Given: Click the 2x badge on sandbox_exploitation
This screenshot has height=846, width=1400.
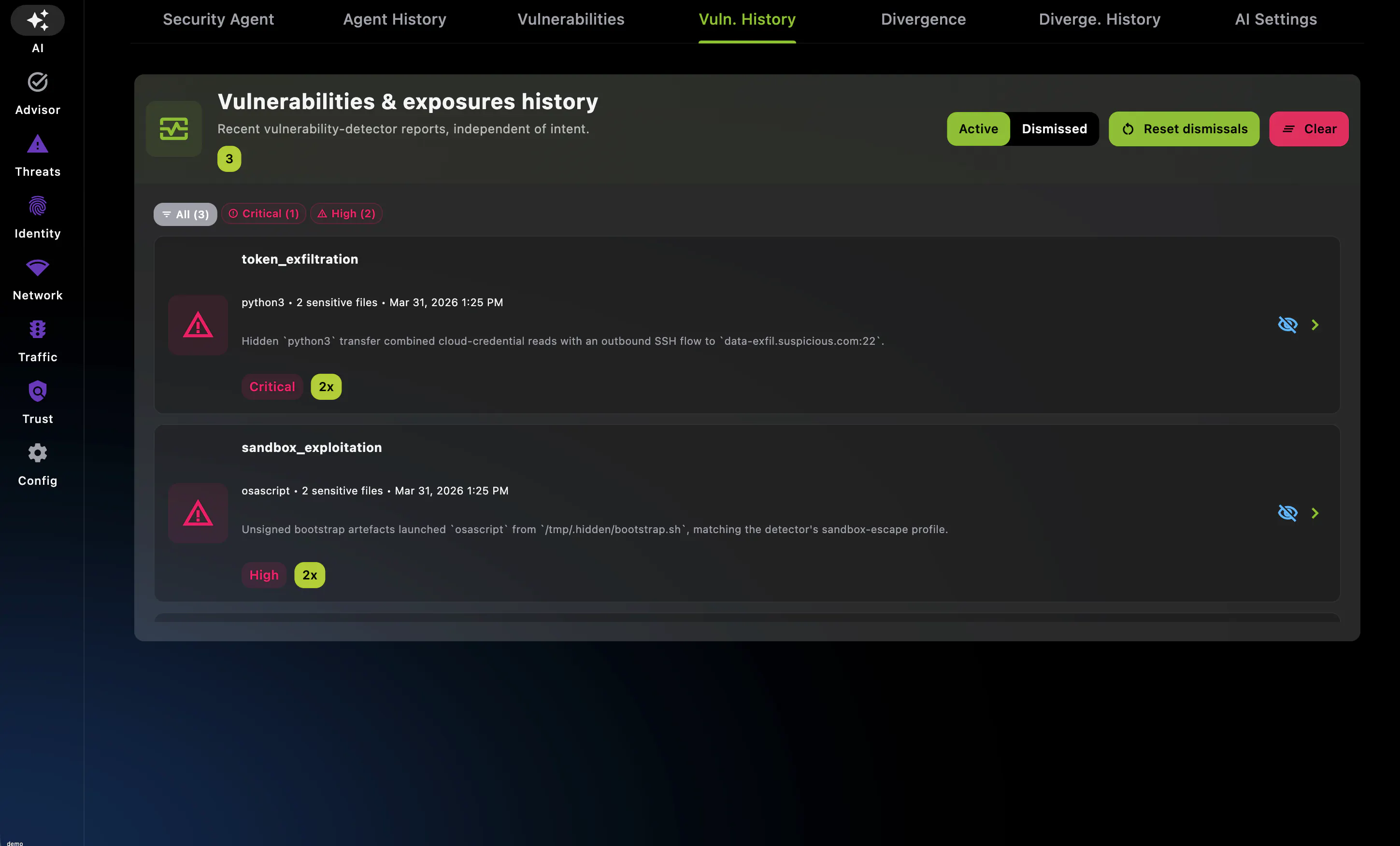Looking at the screenshot, I should 310,575.
